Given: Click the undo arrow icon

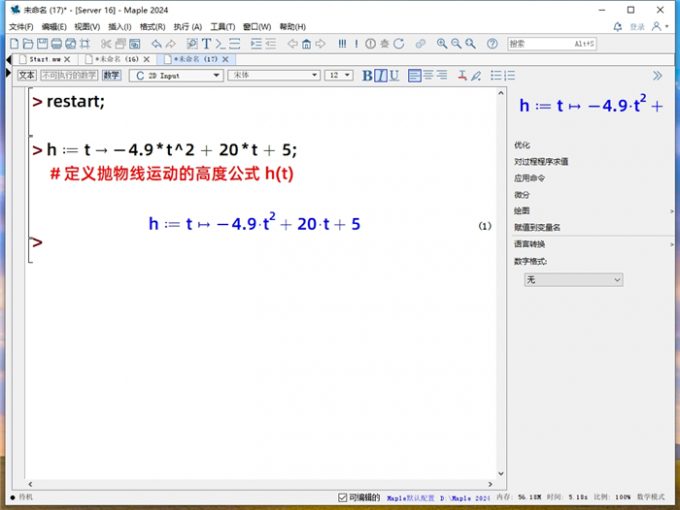Looking at the screenshot, I should pos(156,44).
